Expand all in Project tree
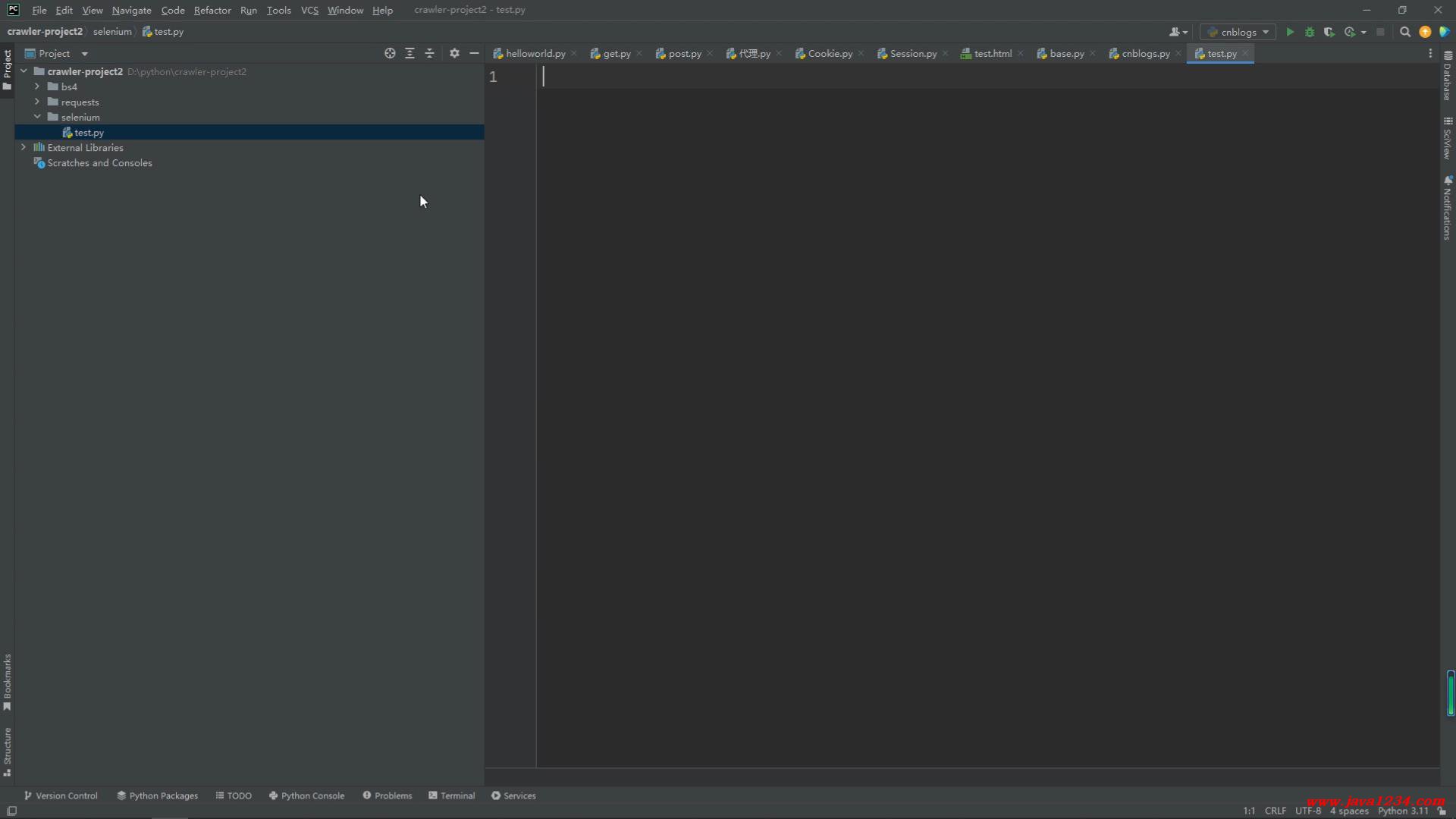The image size is (1456, 819). [x=409, y=53]
